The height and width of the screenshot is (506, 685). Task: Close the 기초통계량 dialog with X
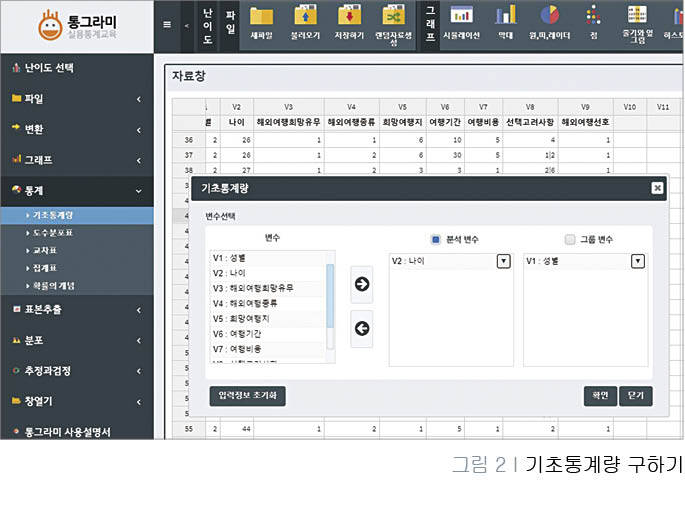pyautogui.click(x=657, y=188)
